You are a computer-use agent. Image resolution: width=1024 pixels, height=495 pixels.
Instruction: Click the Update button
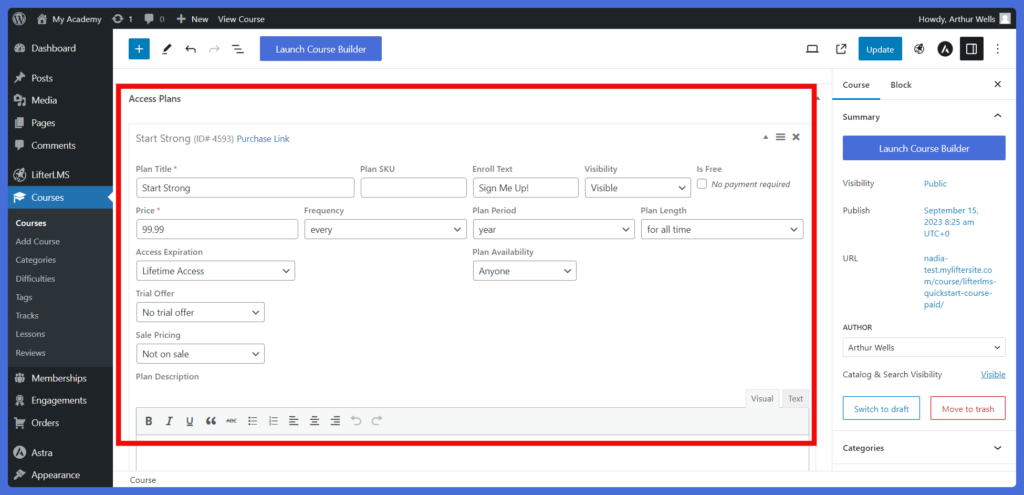(880, 49)
